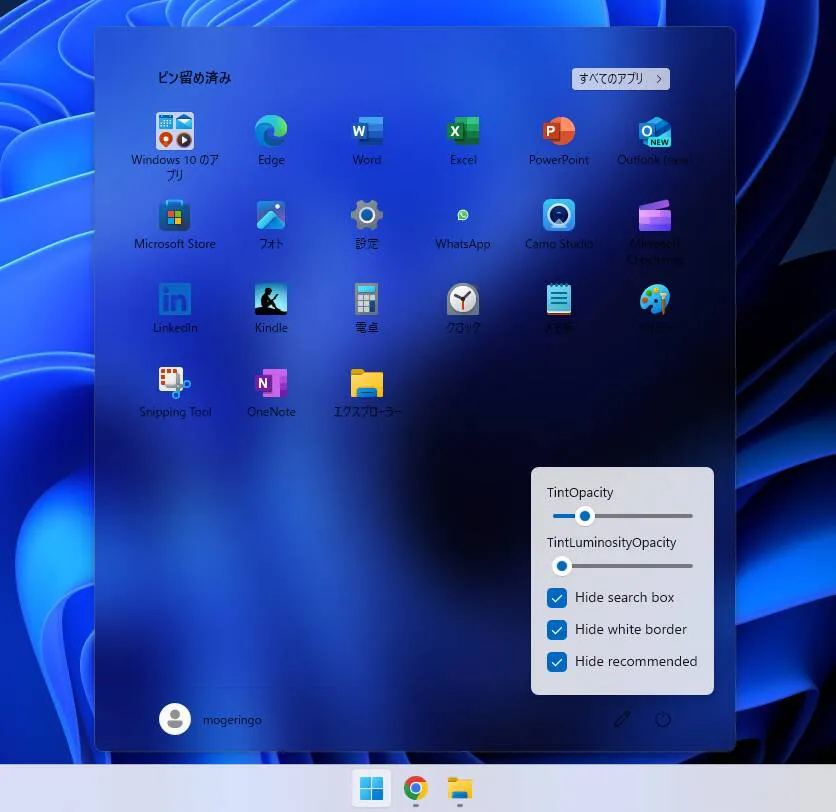This screenshot has width=836, height=812.
Task: Launch the Microsoft Clipchamp app
Action: coord(655,231)
